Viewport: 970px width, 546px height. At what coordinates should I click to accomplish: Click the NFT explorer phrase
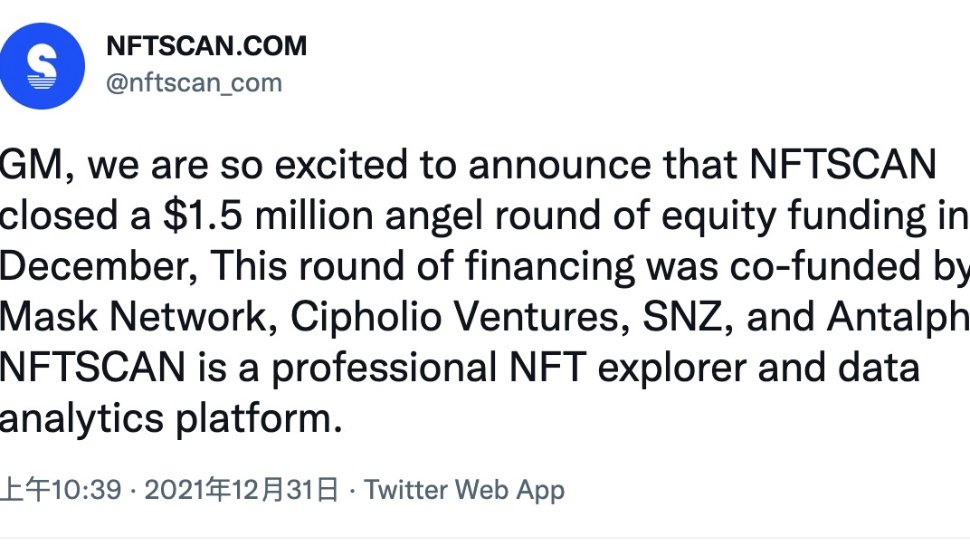tap(629, 368)
